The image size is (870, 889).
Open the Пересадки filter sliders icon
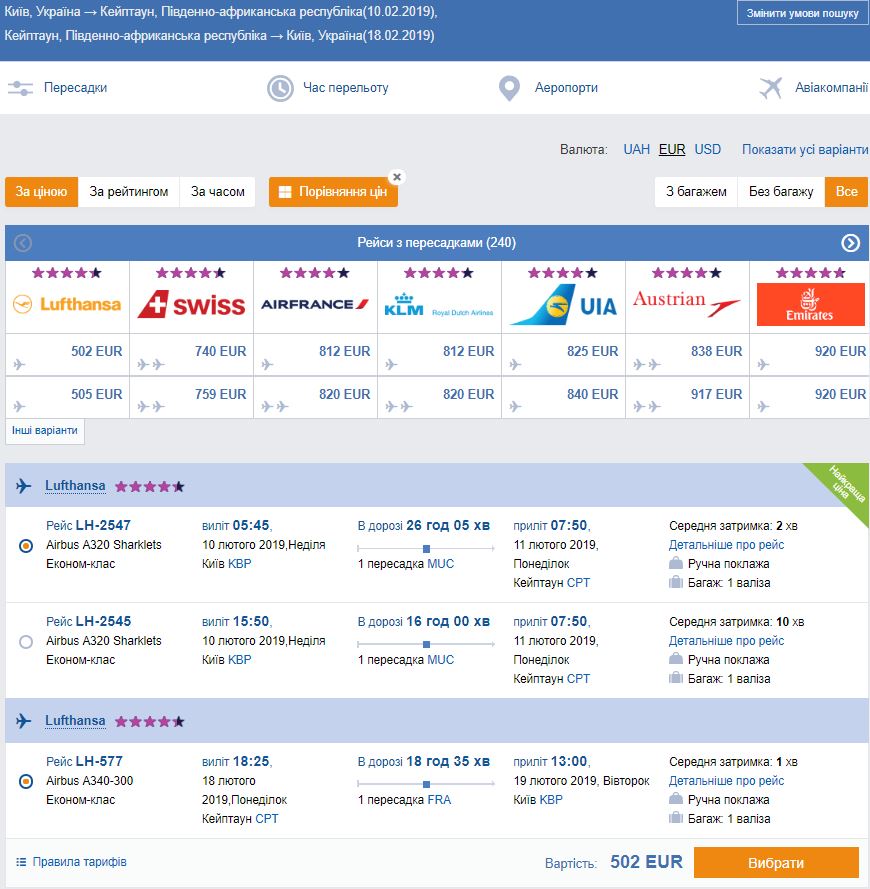pos(20,88)
